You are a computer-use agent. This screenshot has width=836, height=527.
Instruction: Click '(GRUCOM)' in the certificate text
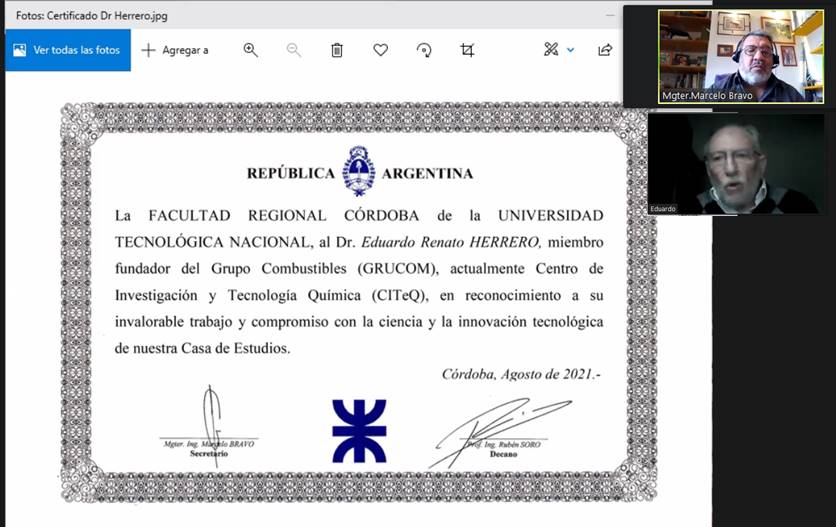398,268
